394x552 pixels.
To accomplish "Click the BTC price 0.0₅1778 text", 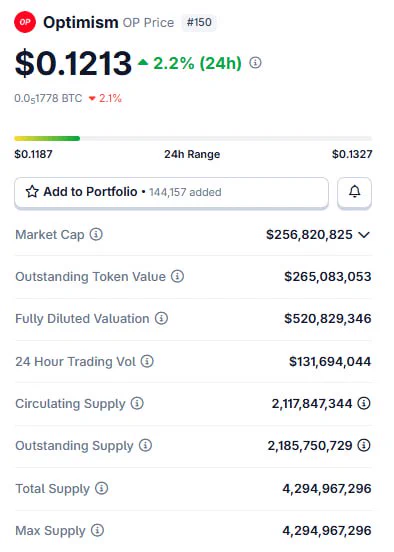I will tap(48, 98).
